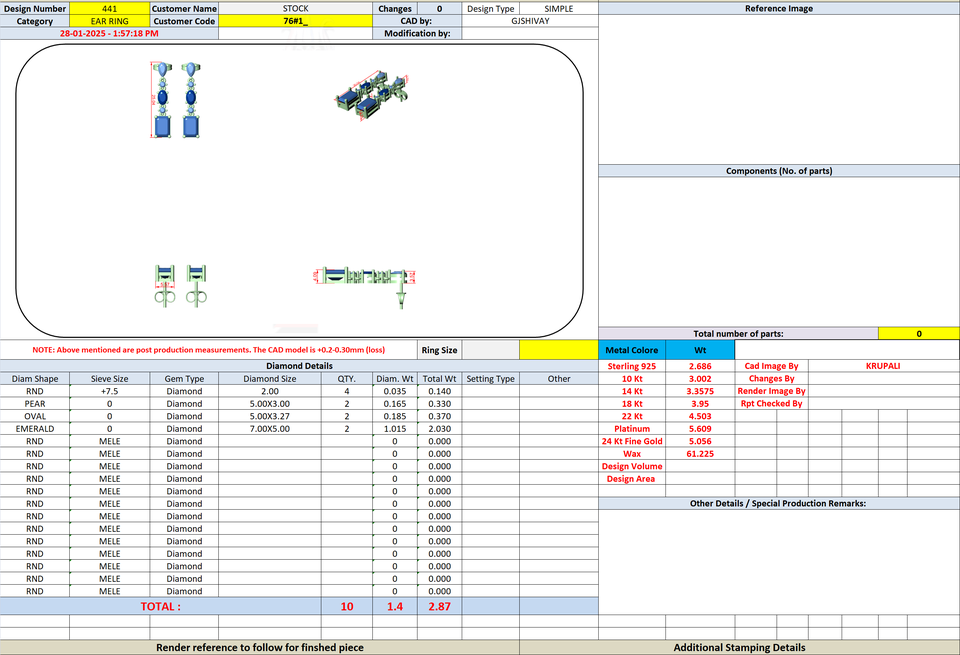This screenshot has width=960, height=655.
Task: Select the PEAR diamond size 5.00X3.00
Action: pyautogui.click(x=269, y=403)
